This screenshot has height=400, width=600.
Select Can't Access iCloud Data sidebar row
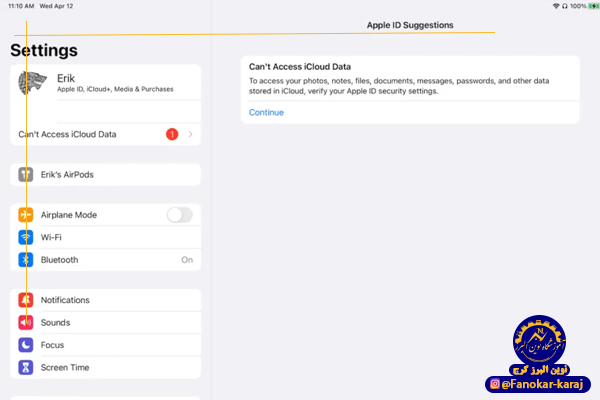(x=106, y=134)
